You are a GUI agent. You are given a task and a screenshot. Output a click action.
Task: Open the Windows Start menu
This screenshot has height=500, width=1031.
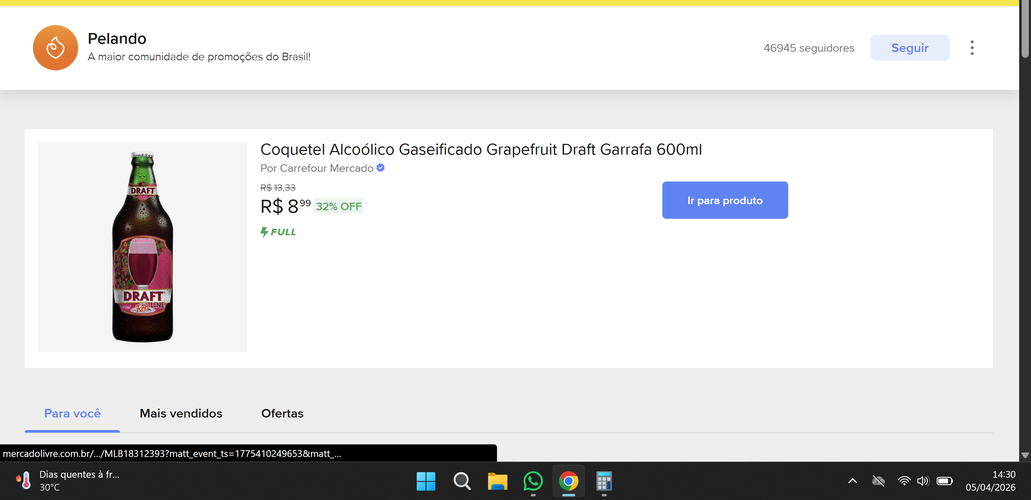click(x=425, y=482)
